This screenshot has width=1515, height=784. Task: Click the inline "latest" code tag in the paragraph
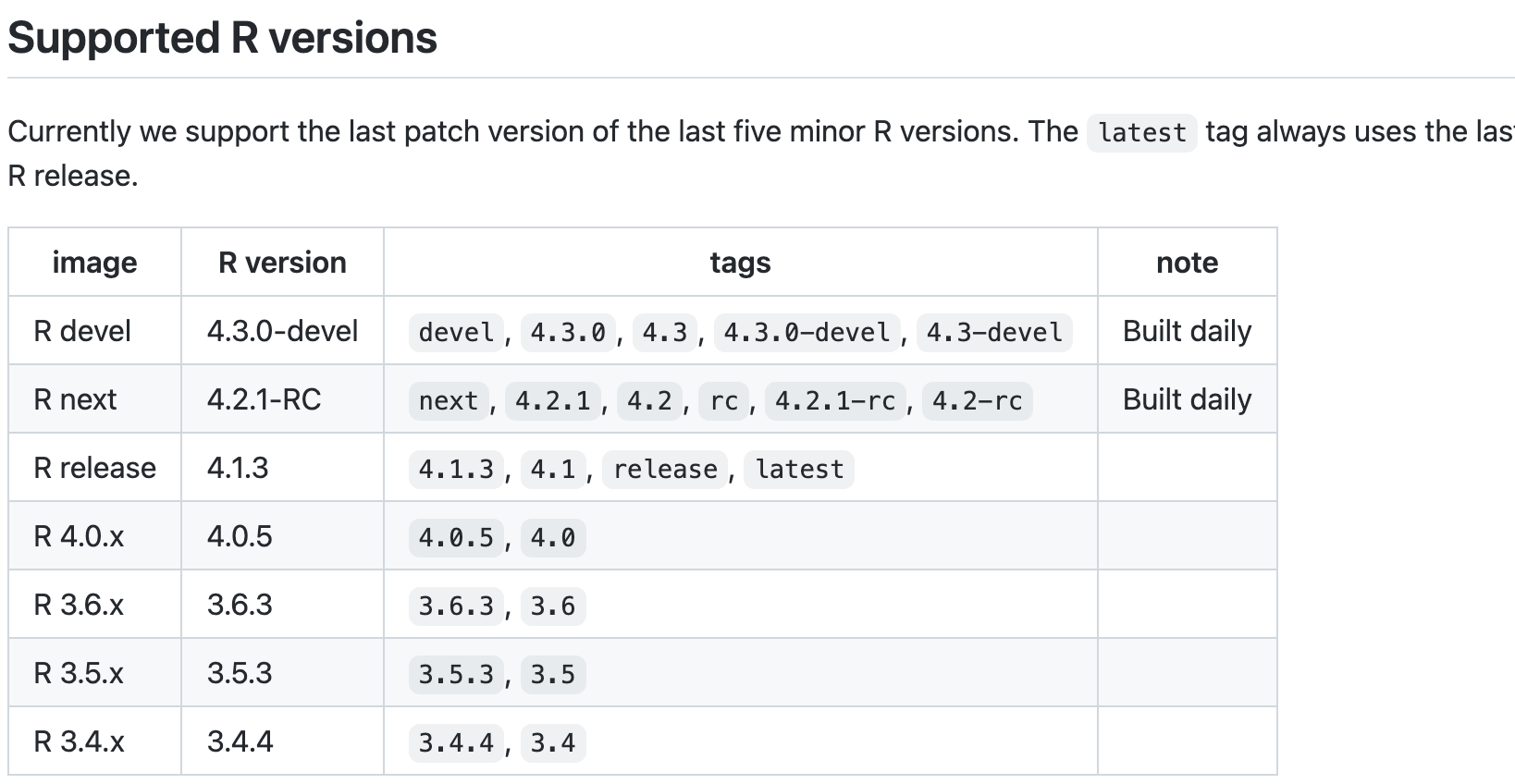pyautogui.click(x=1141, y=133)
